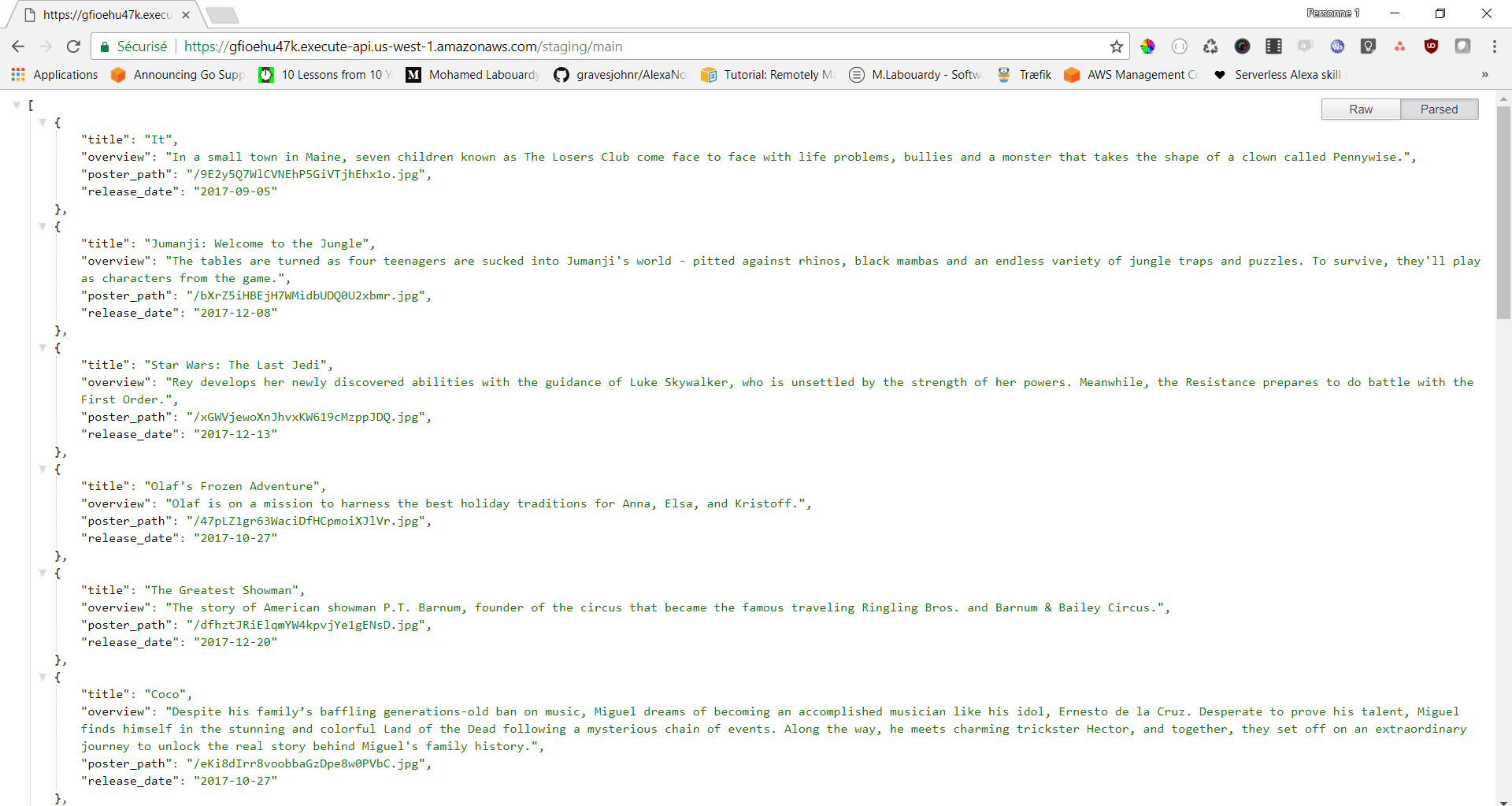This screenshot has width=1512, height=806.
Task: Open the gravesjohnr/AlexaNo GitHub bookmark
Action: click(x=621, y=75)
